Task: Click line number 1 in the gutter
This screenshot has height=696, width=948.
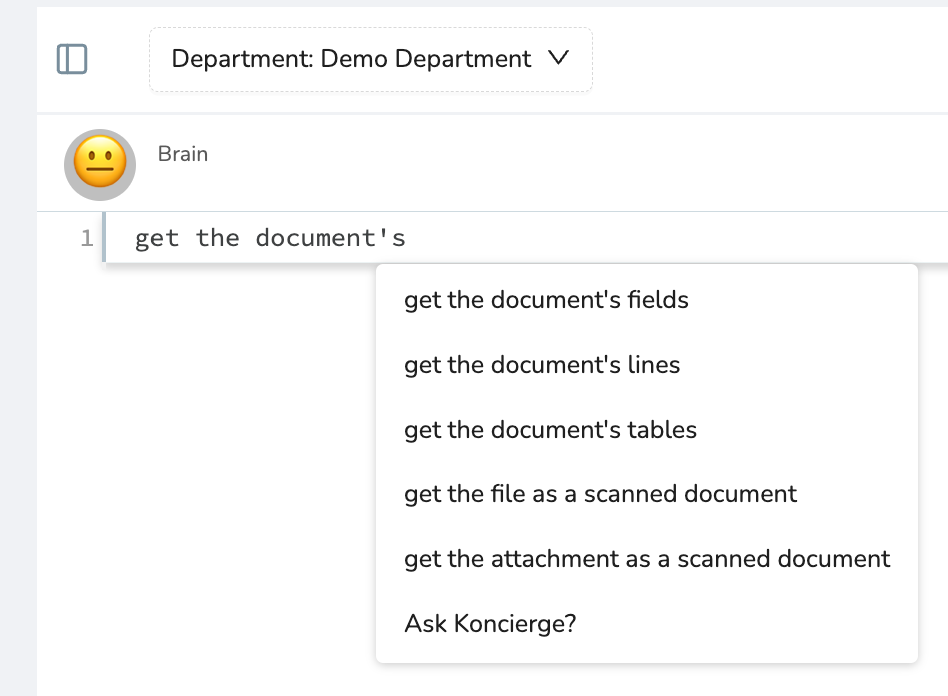Action: point(87,238)
